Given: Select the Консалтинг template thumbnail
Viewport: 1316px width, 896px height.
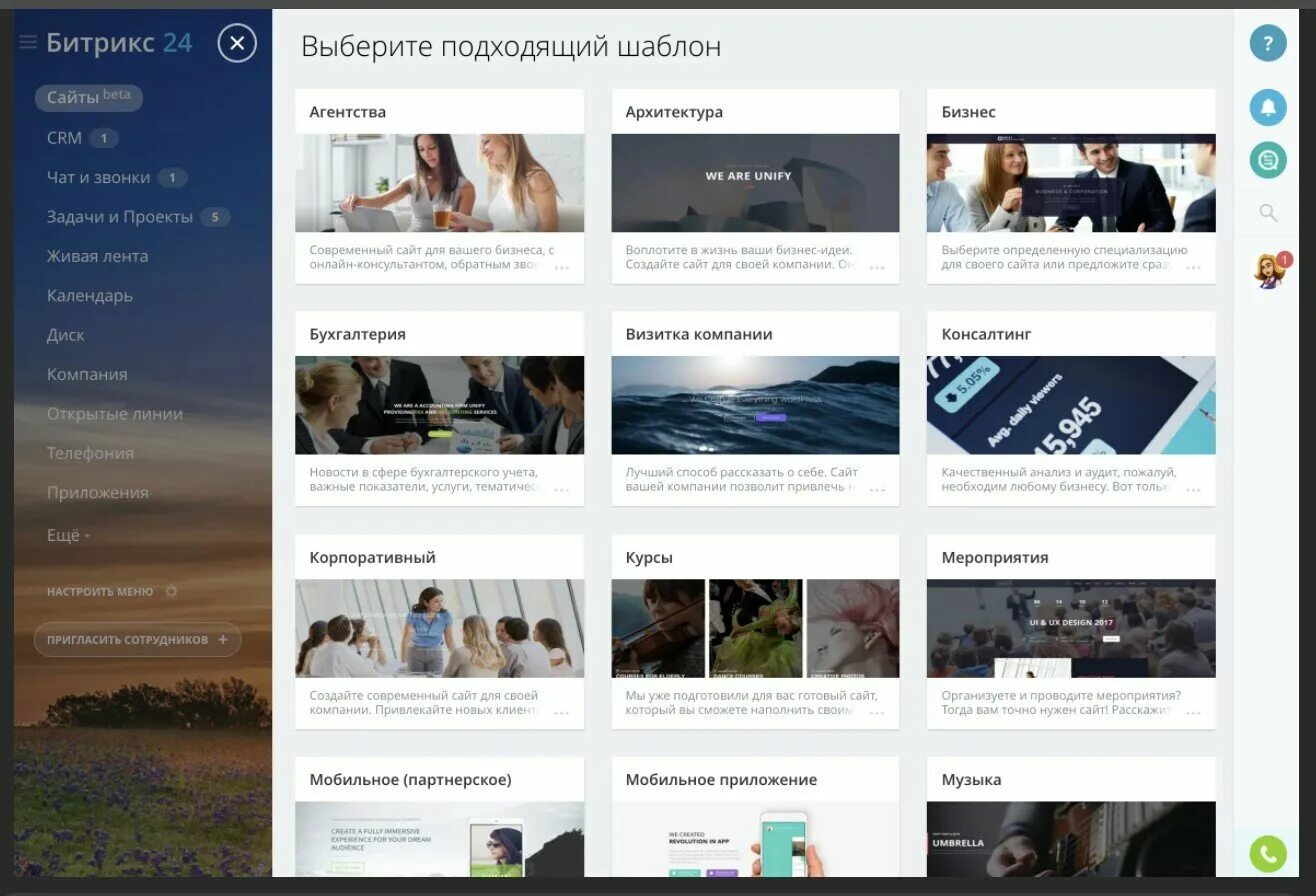Looking at the screenshot, I should 1071,405.
